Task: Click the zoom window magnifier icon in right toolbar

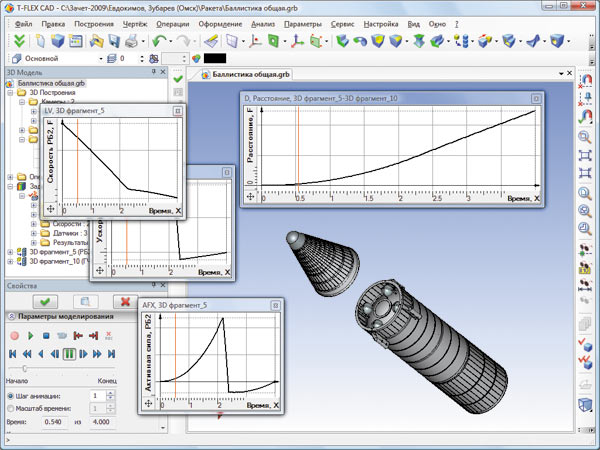Action: pos(584,137)
